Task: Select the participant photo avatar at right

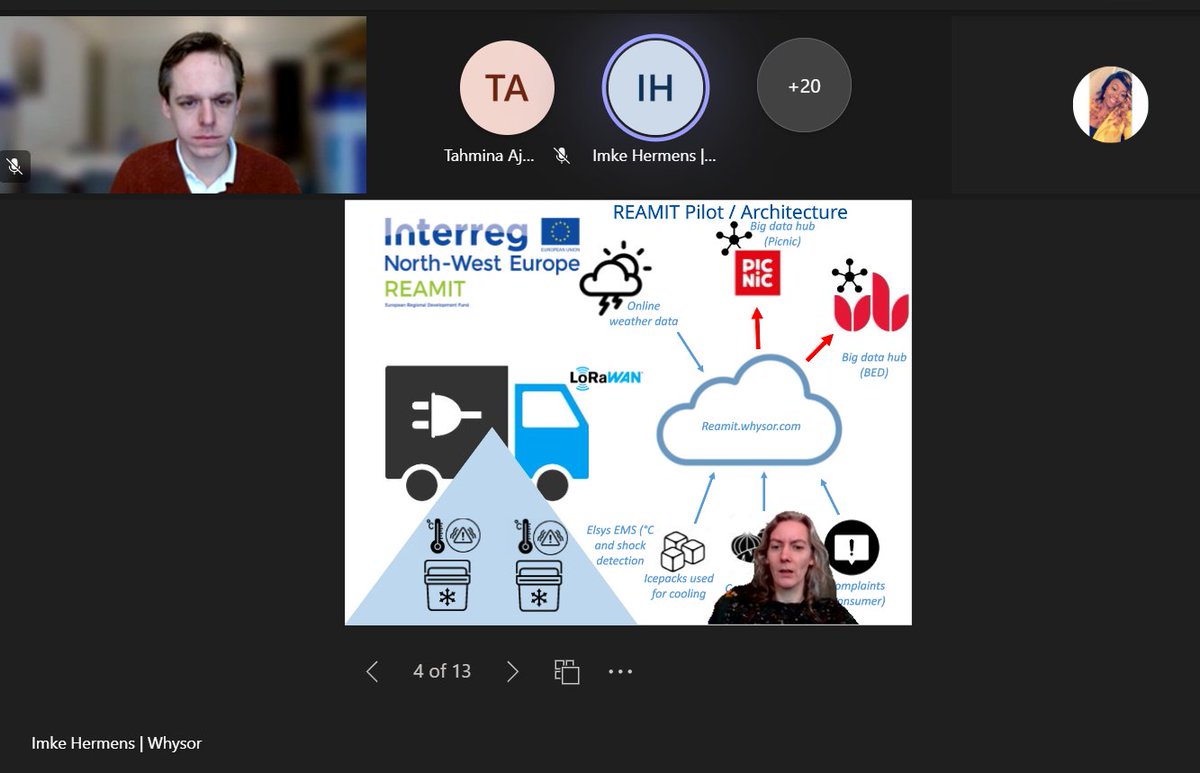Action: (x=1110, y=105)
